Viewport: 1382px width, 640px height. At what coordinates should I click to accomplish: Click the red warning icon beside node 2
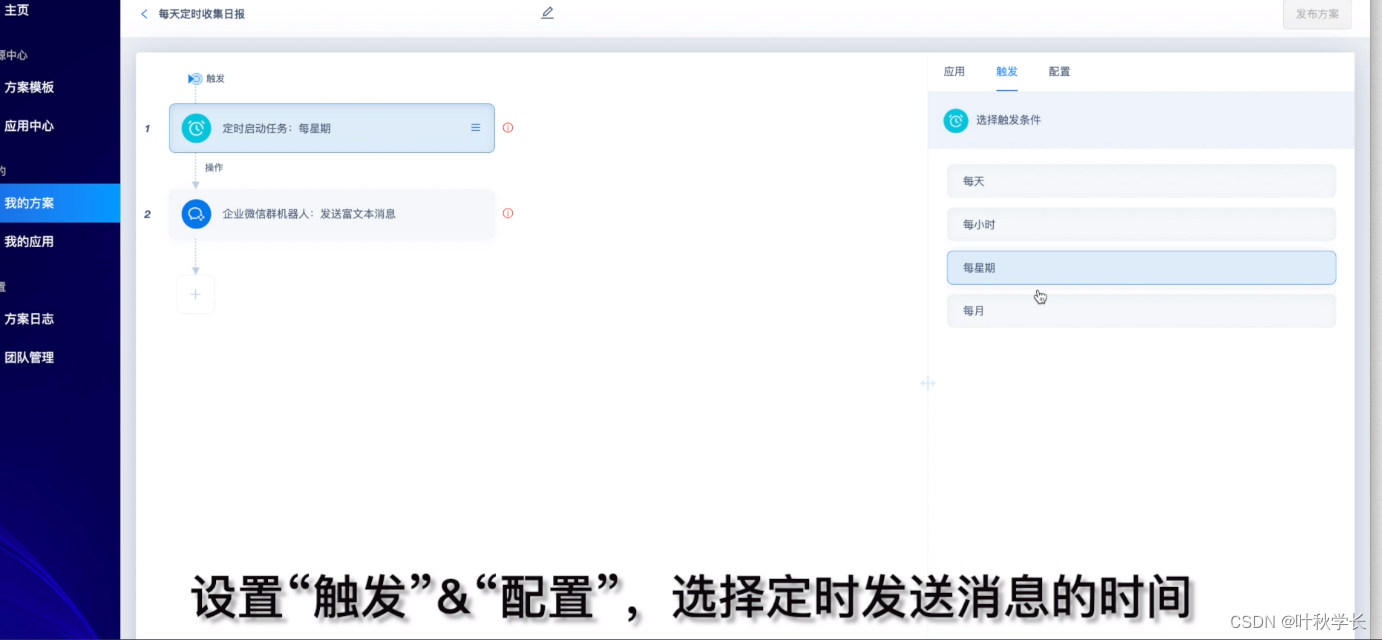[x=508, y=213]
